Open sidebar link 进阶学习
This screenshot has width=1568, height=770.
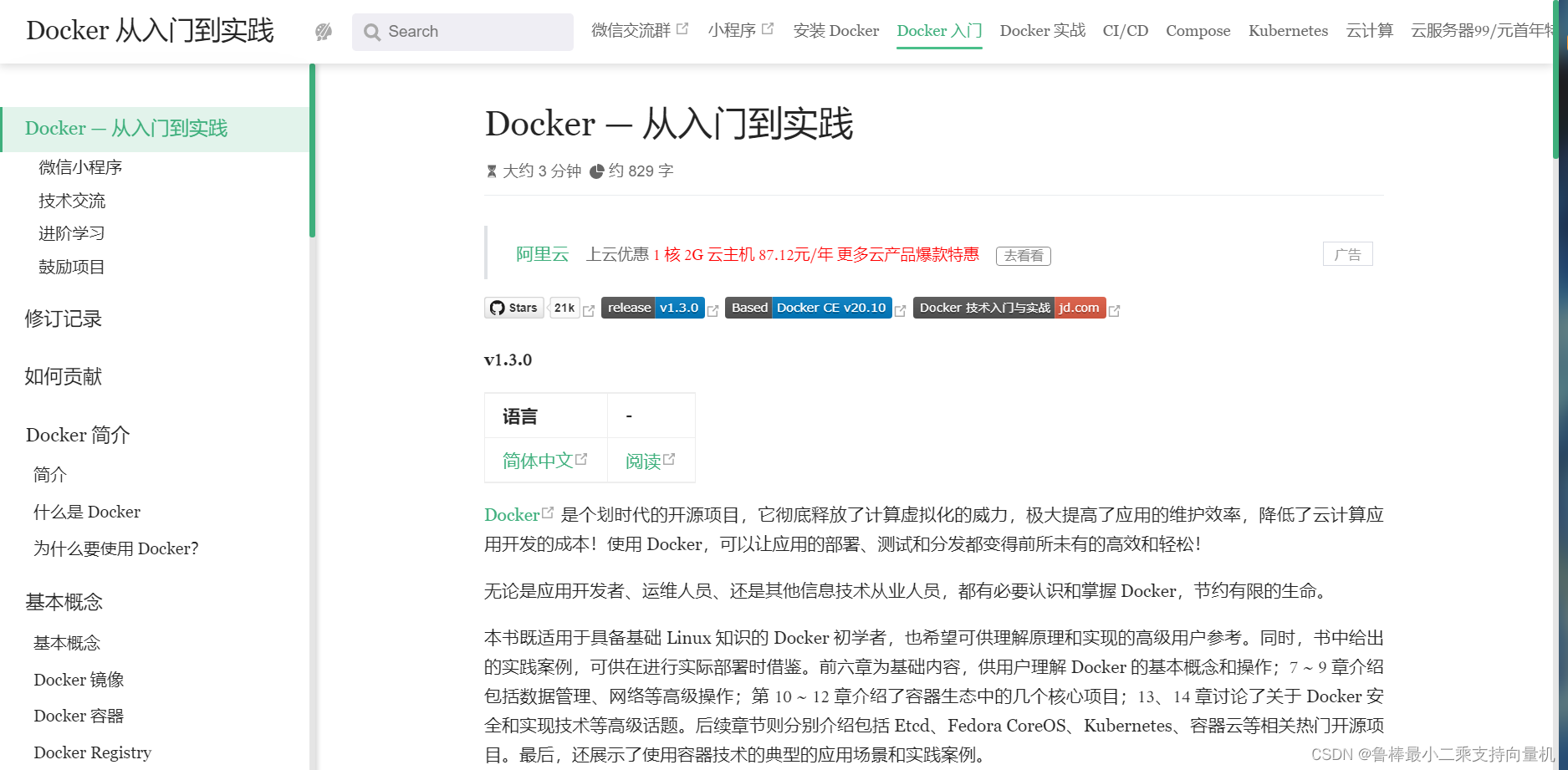click(x=72, y=233)
